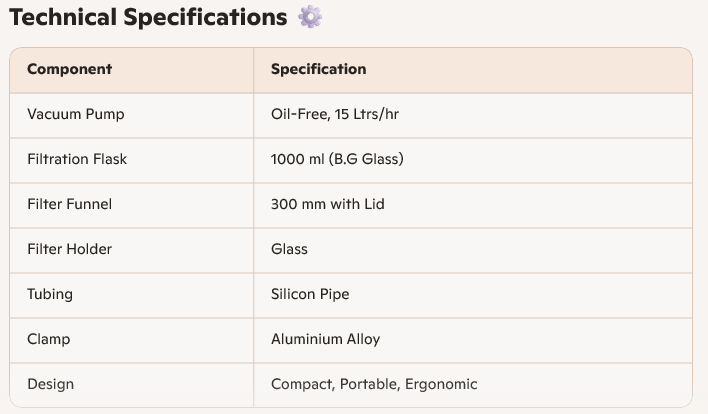Click the Design row label

point(50,384)
